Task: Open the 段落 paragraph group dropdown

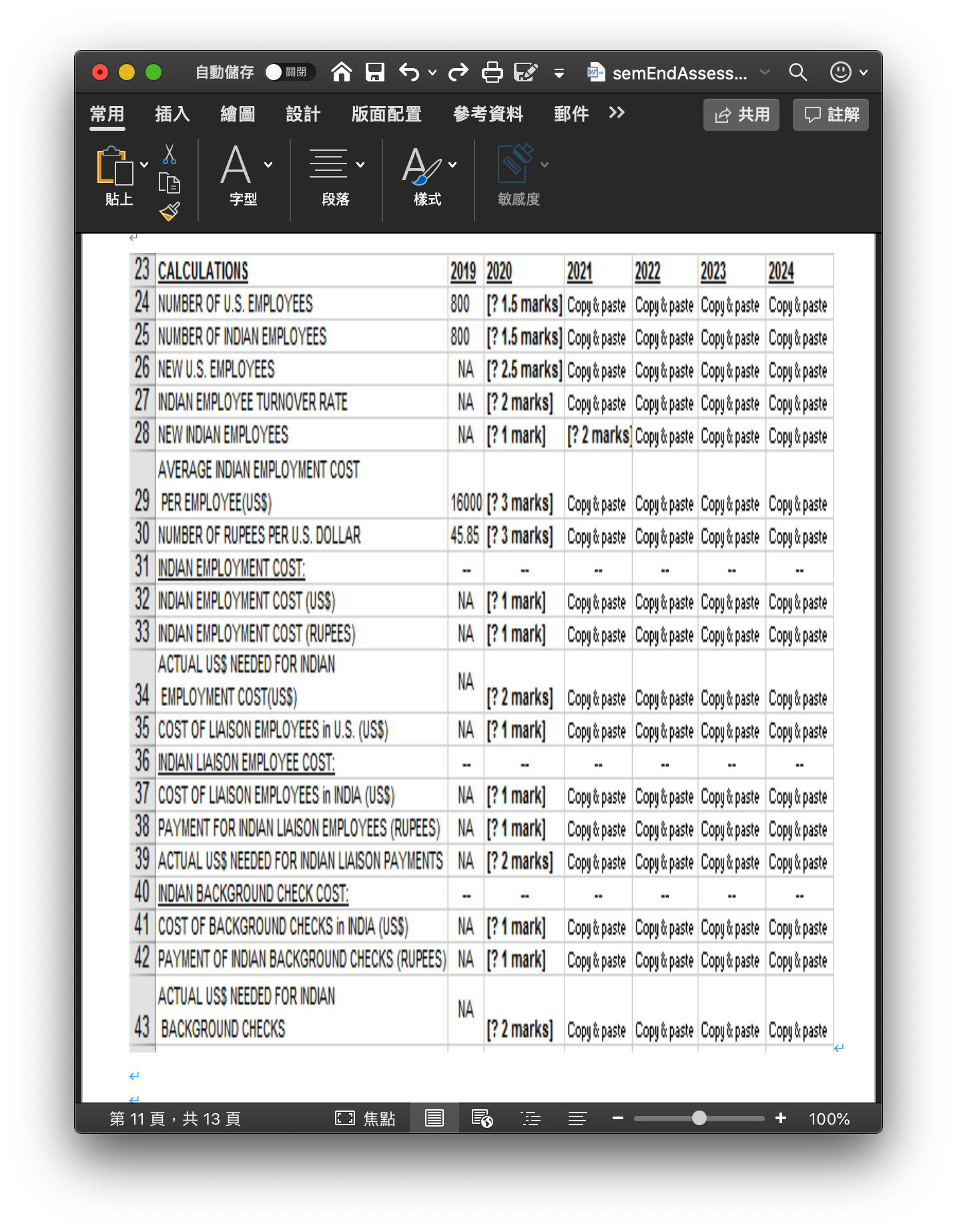Action: pyautogui.click(x=360, y=165)
